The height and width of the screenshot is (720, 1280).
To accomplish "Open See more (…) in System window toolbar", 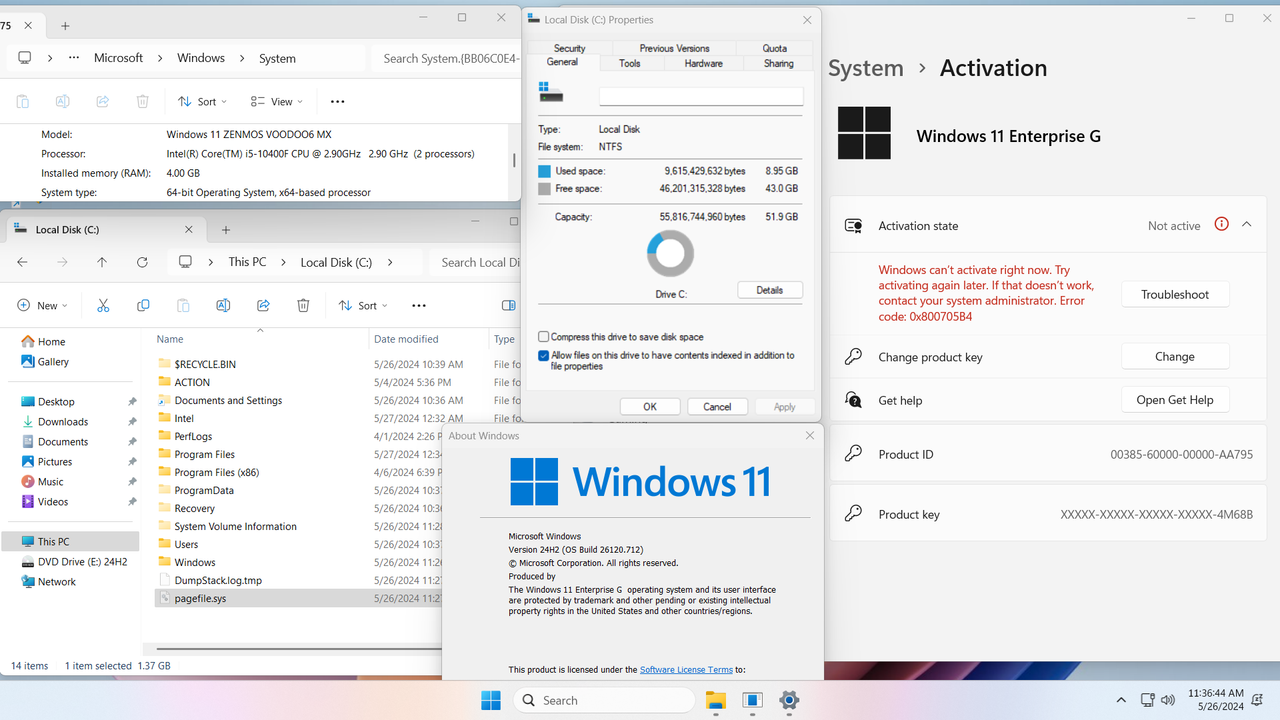I will tap(337, 101).
